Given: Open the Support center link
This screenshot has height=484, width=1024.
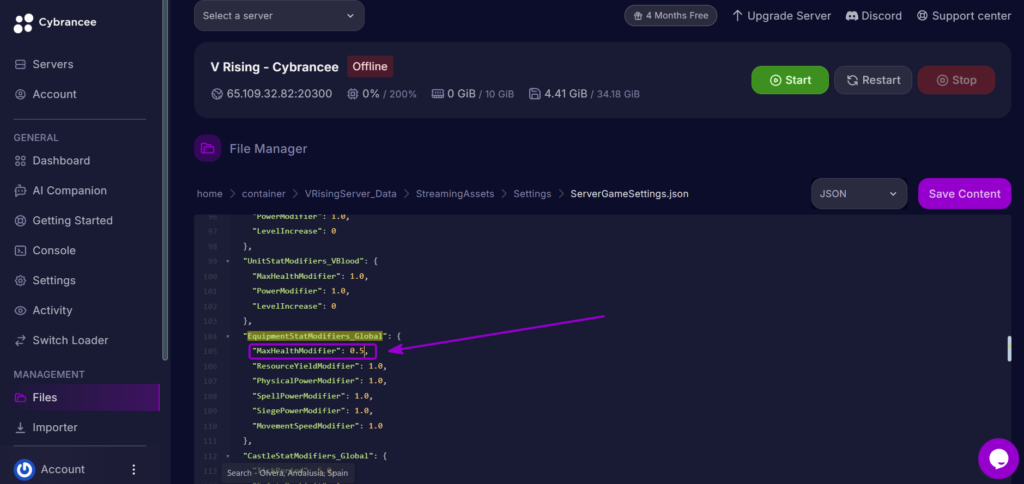Looking at the screenshot, I should click(964, 16).
